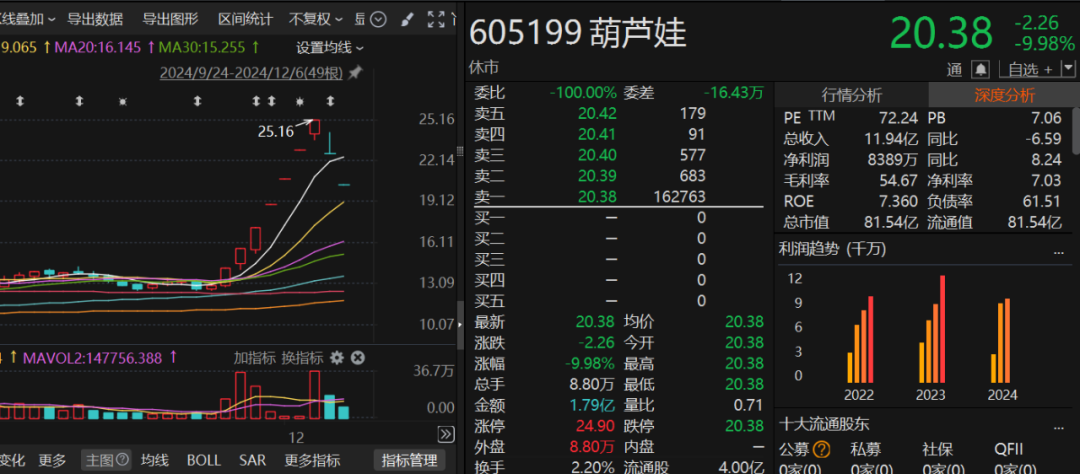The height and width of the screenshot is (474, 1080).
Task: Select the BOLL indicator tab
Action: pos(204,460)
